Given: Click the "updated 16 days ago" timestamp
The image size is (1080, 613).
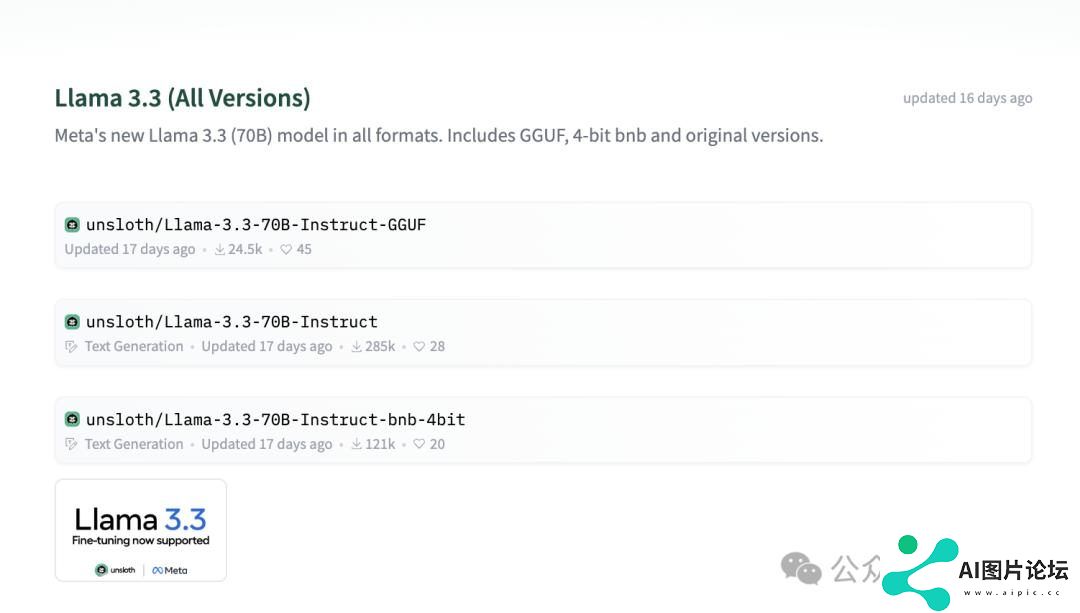Looking at the screenshot, I should click(x=967, y=98).
